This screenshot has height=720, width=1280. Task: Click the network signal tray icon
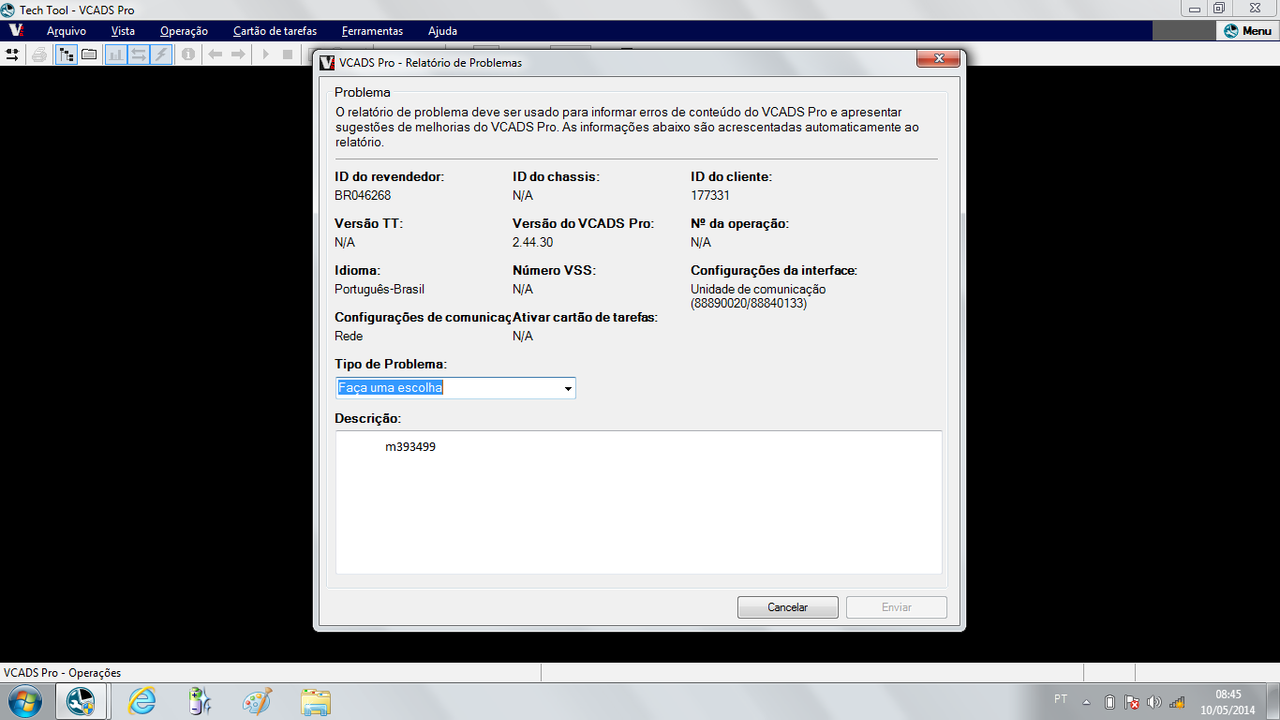click(1177, 702)
